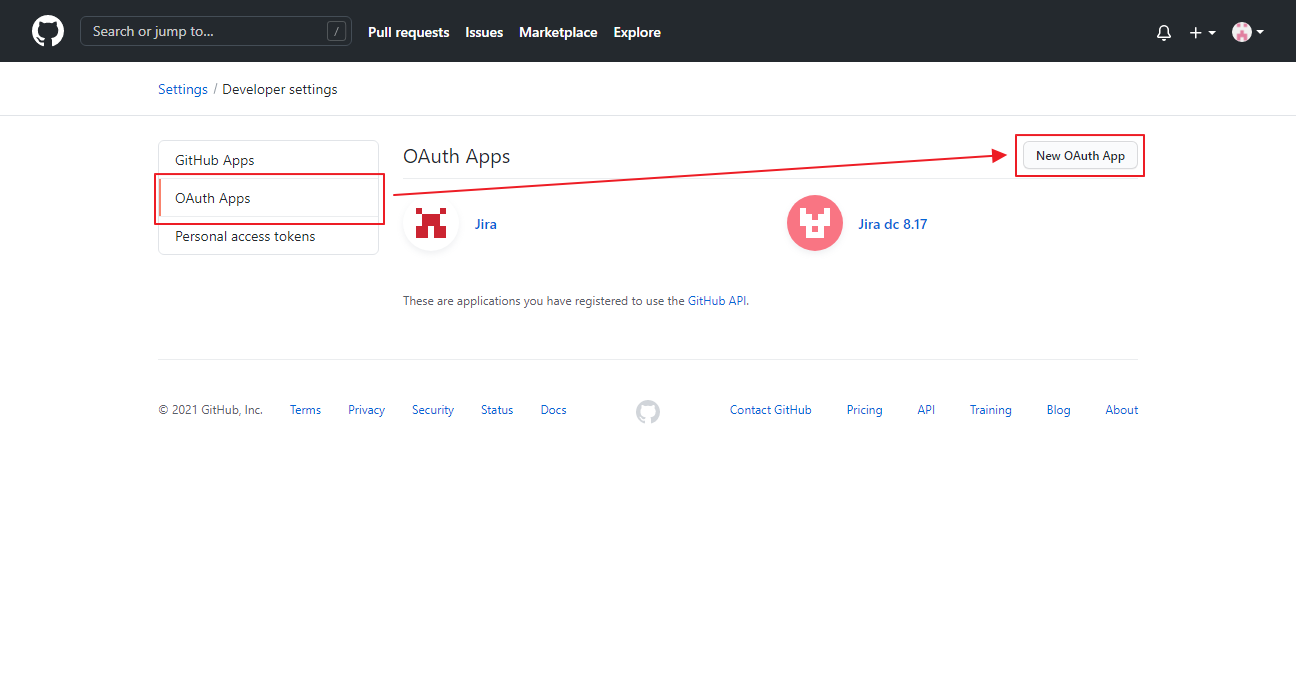Screen dimensions: 1296x697
Task: Click the Jira app avatar icon
Action: click(x=431, y=223)
